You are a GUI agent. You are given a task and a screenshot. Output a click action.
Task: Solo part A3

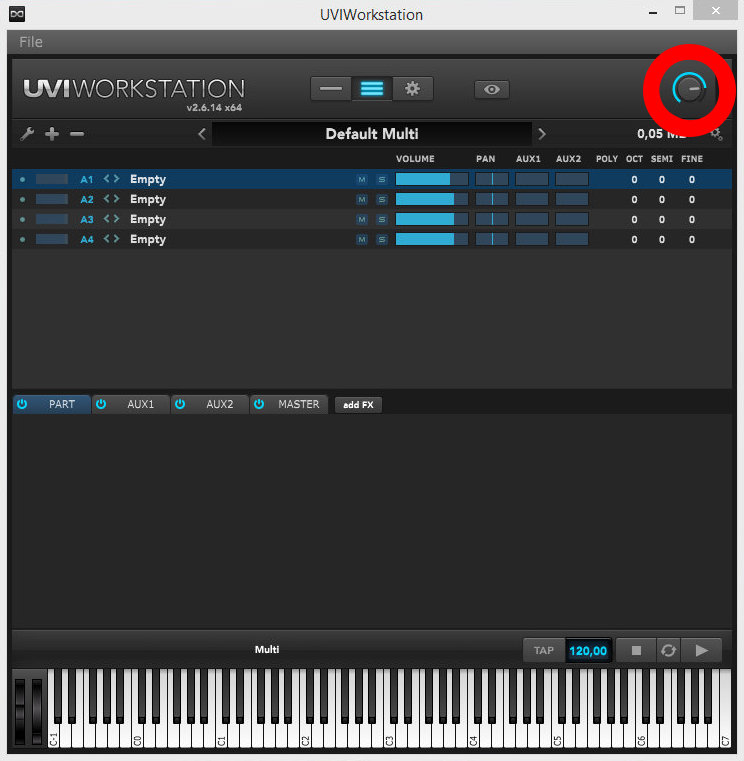pos(382,219)
